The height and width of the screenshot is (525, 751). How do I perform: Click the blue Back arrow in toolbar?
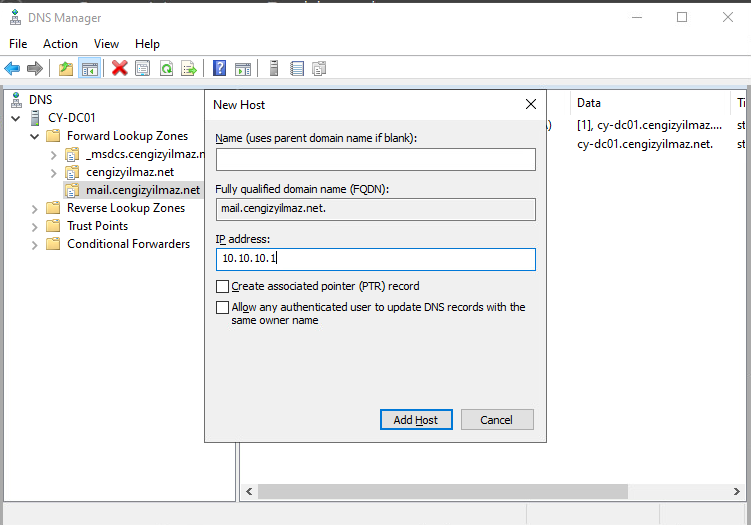[12, 69]
